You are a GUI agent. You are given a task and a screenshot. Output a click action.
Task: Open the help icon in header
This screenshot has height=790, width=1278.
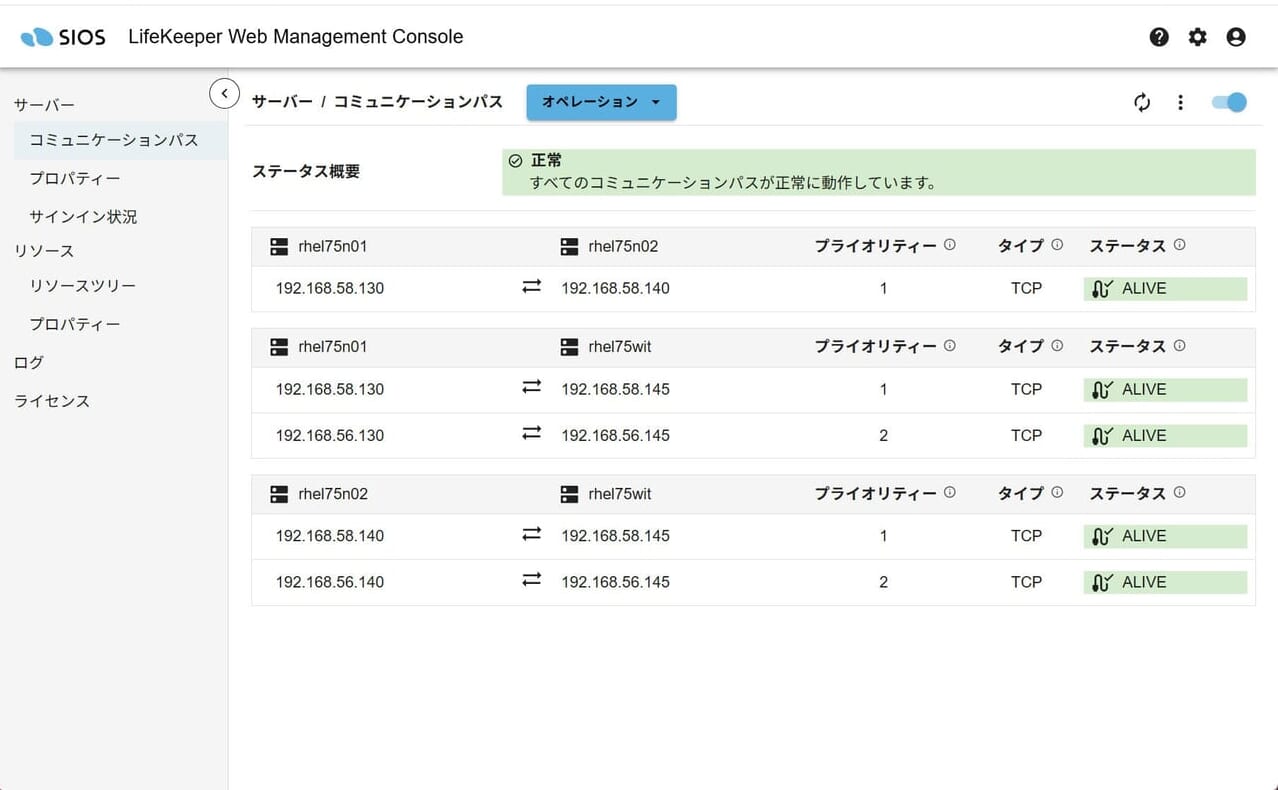coord(1159,37)
